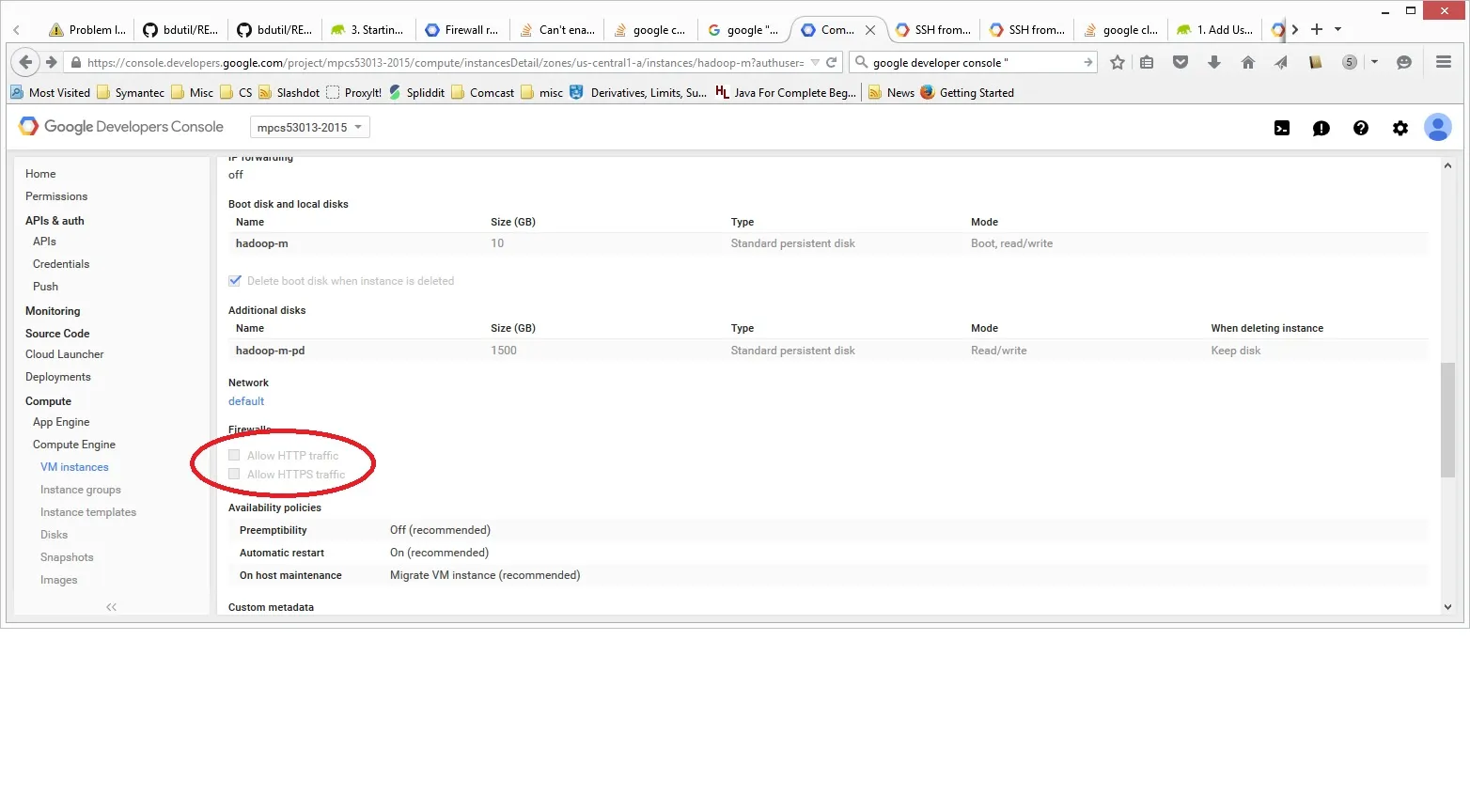This screenshot has width=1470, height=812.
Task: Click the smiley chat face icon
Action: coord(1404,62)
